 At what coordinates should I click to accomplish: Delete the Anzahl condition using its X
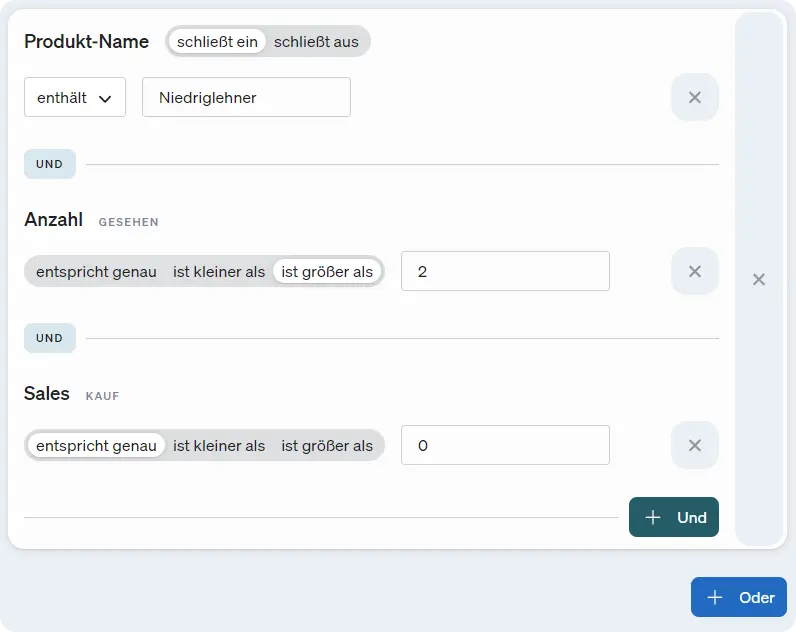(695, 271)
